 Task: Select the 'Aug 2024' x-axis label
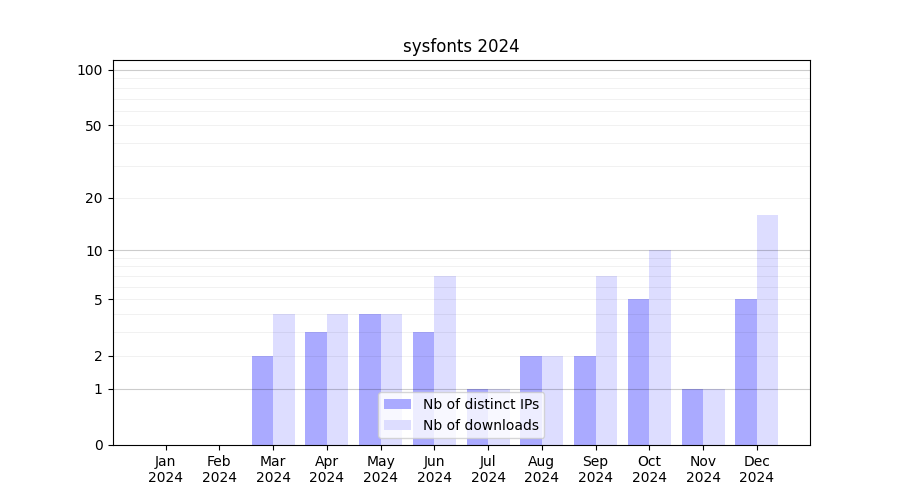(x=542, y=469)
